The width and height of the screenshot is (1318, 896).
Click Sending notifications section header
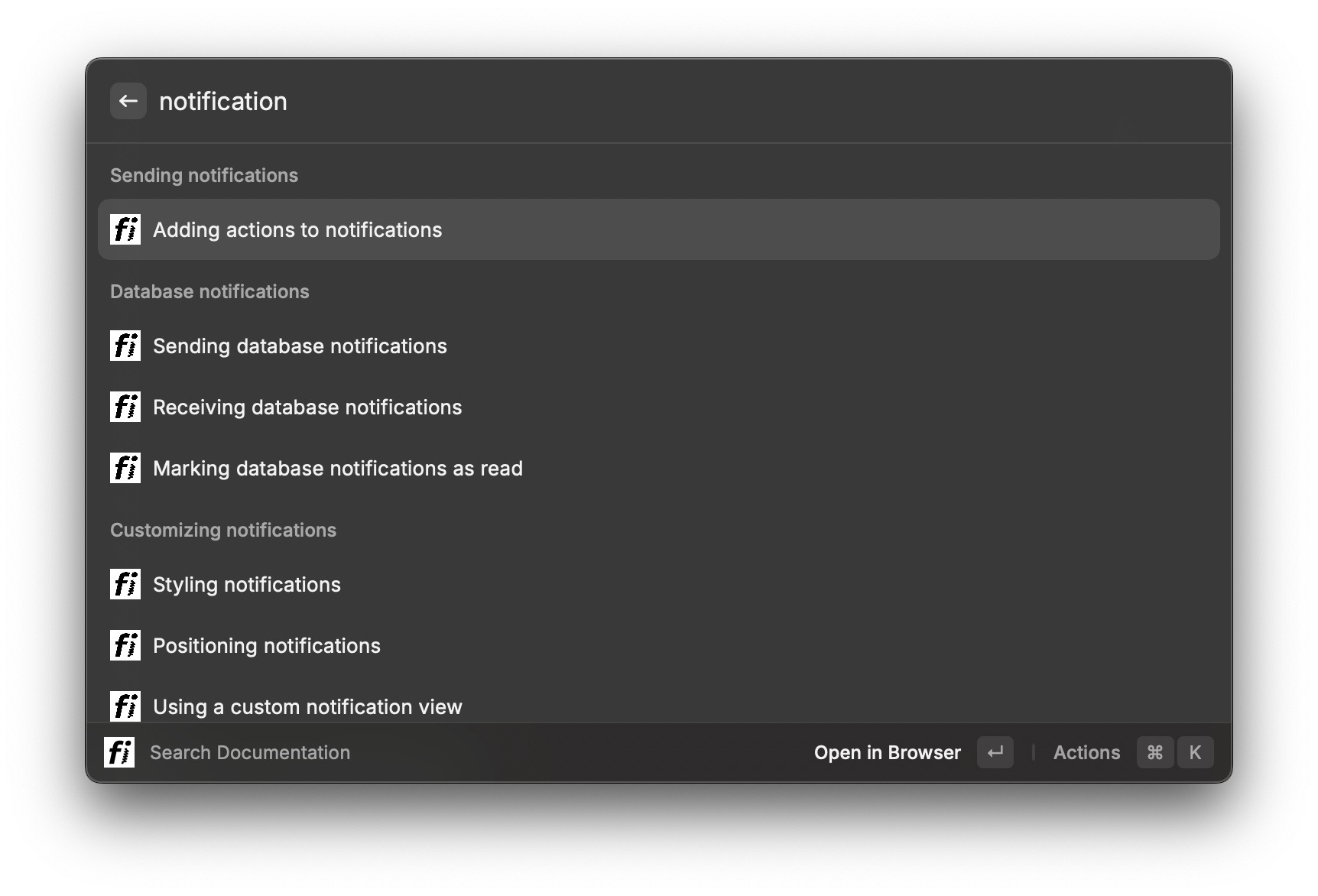click(204, 175)
